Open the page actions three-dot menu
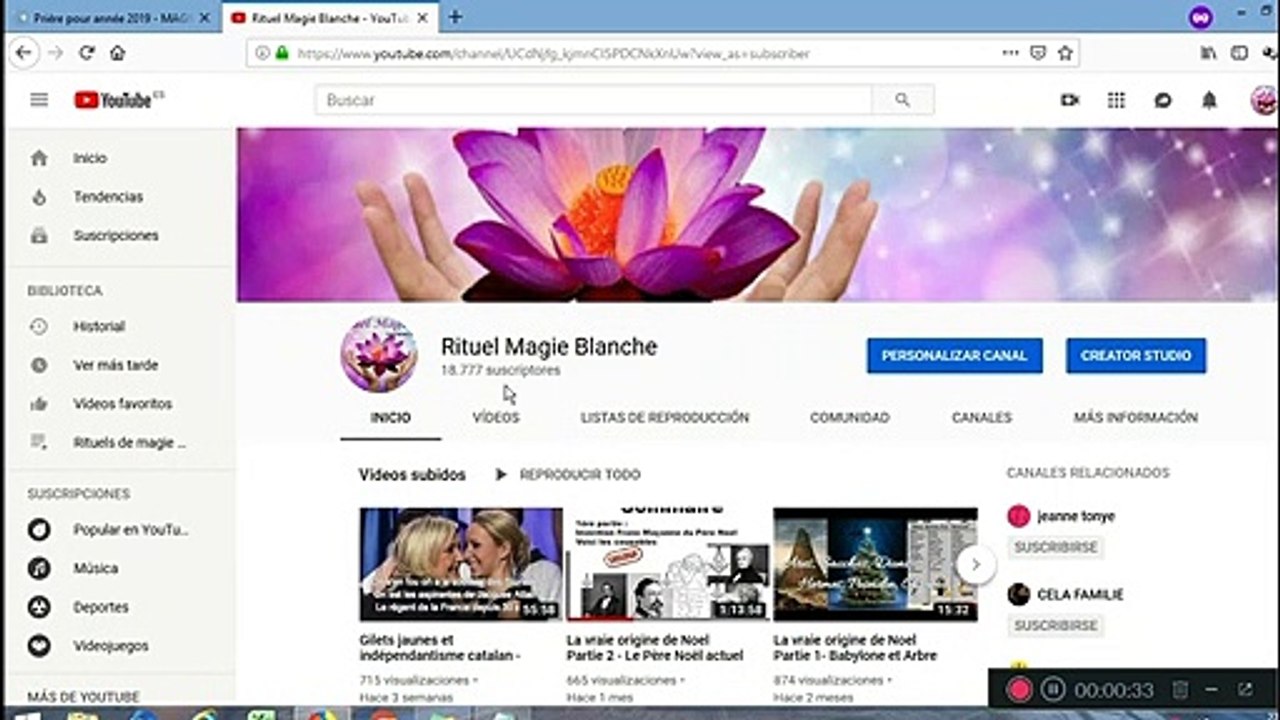1280x720 pixels. (1011, 53)
